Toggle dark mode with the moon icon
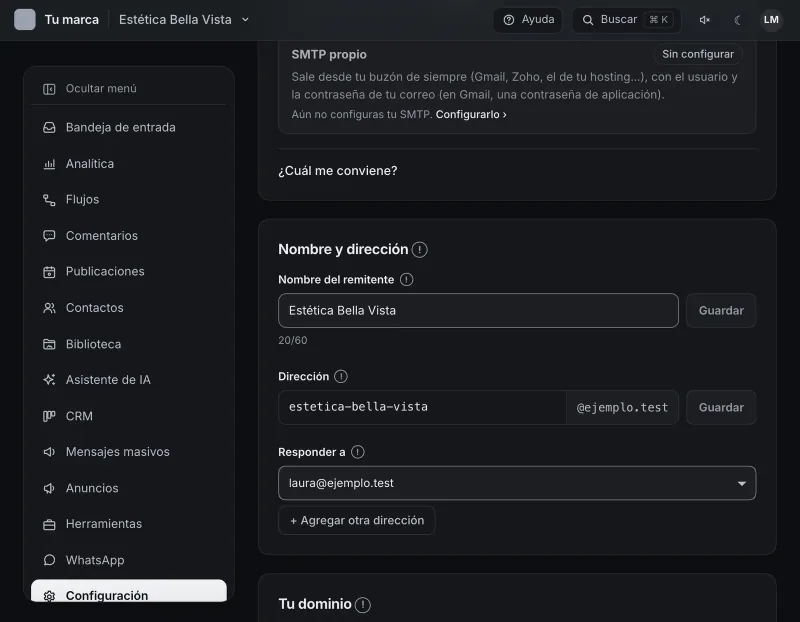The image size is (800, 622). 737,20
